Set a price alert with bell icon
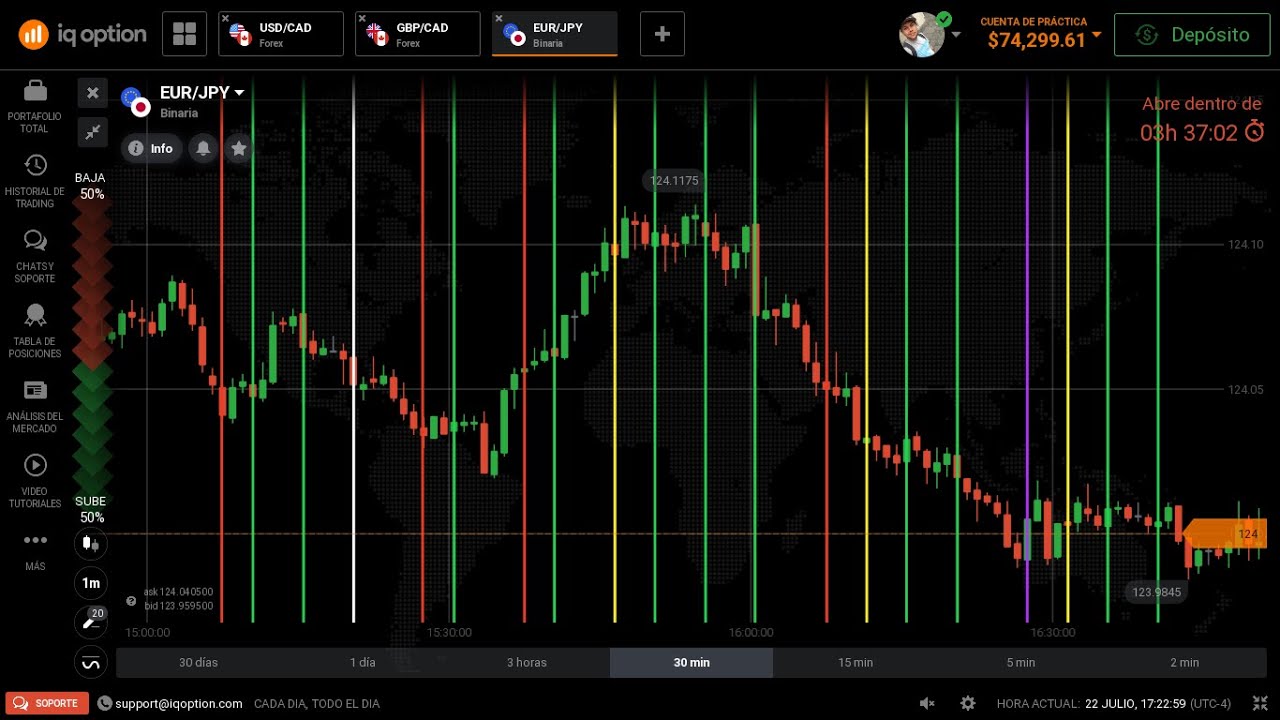The image size is (1280, 720). (203, 148)
